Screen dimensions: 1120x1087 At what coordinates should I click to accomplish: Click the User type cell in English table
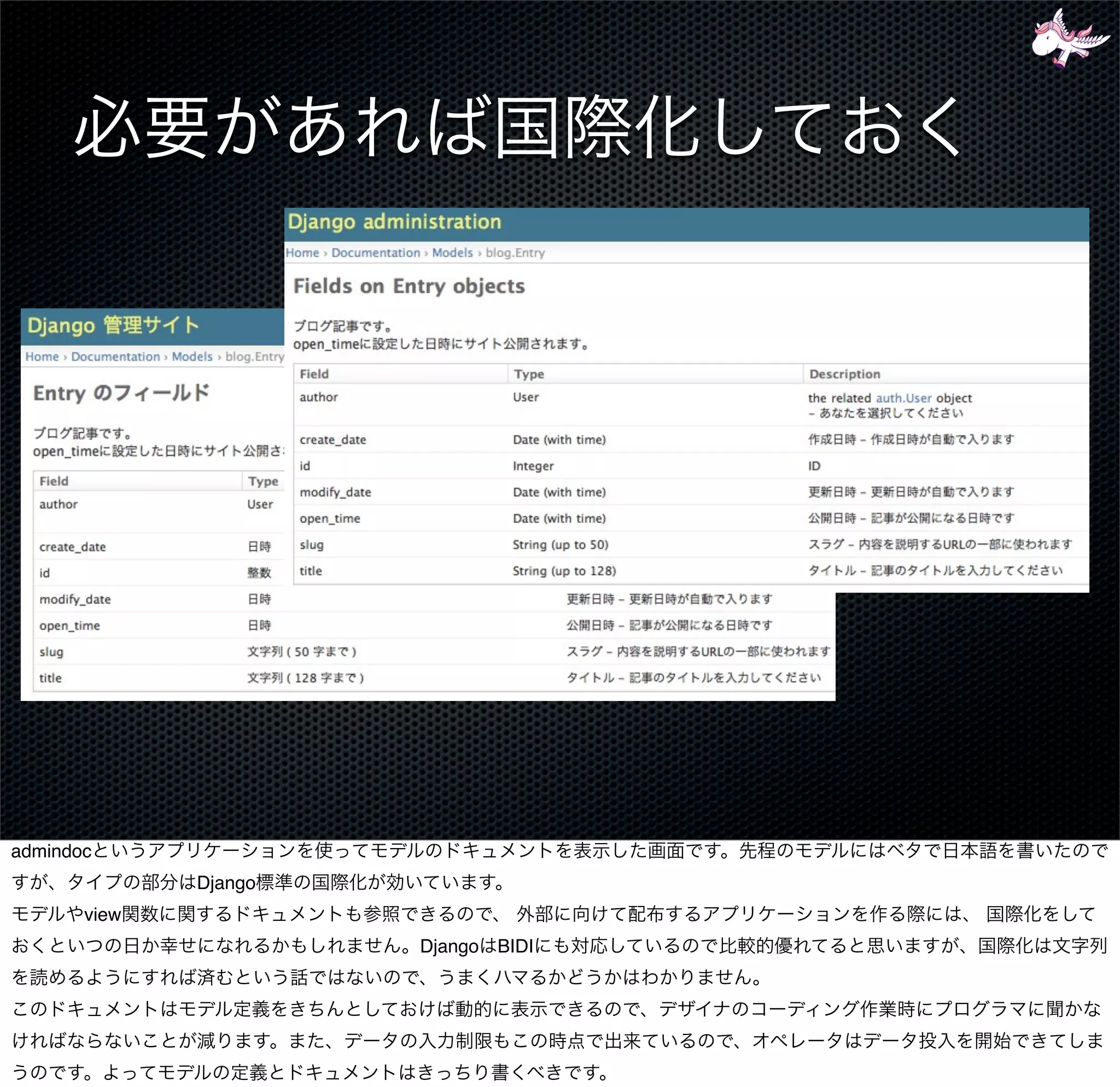(x=526, y=397)
